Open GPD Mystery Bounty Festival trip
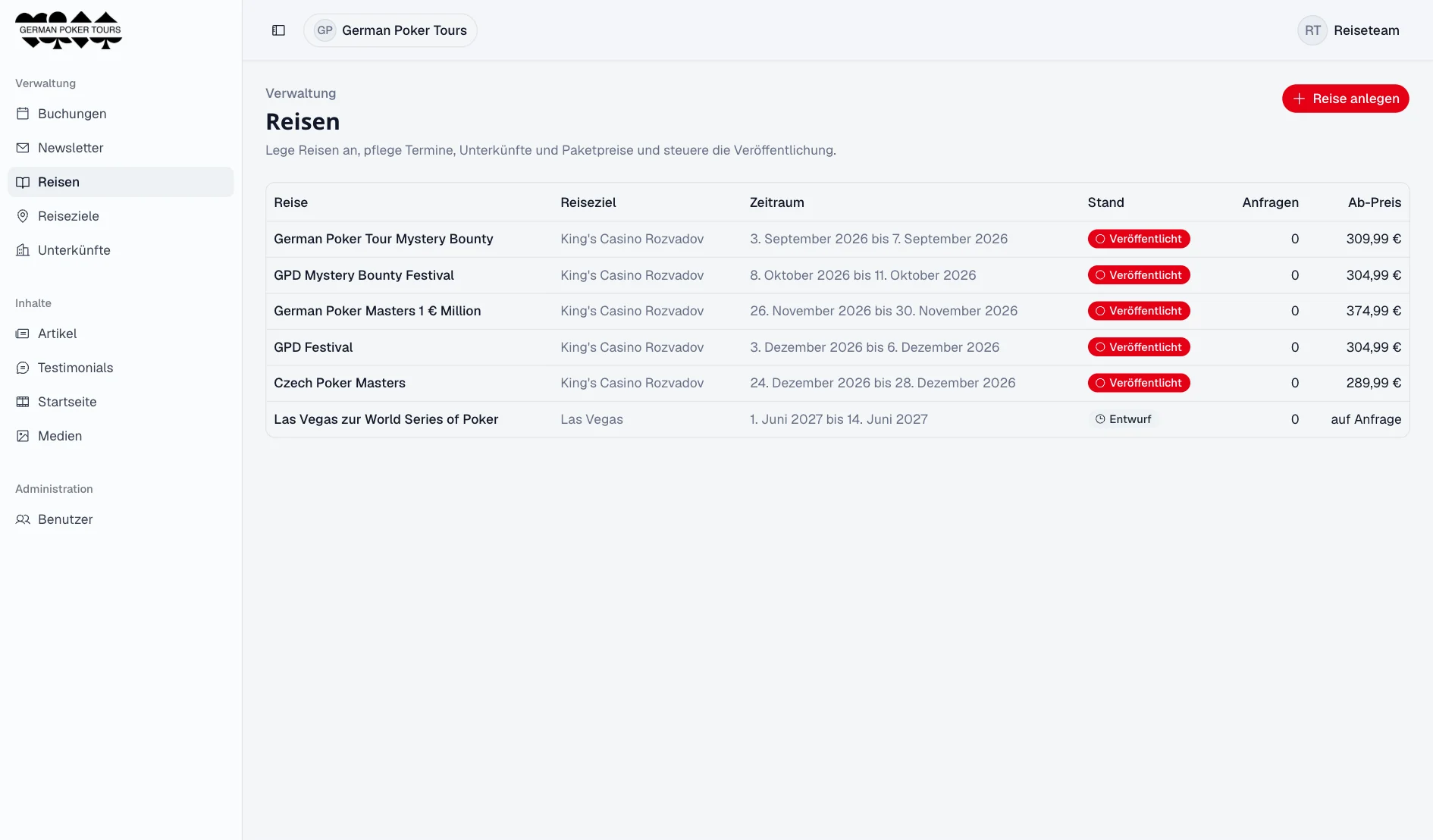Viewport: 1433px width, 840px height. click(x=364, y=275)
